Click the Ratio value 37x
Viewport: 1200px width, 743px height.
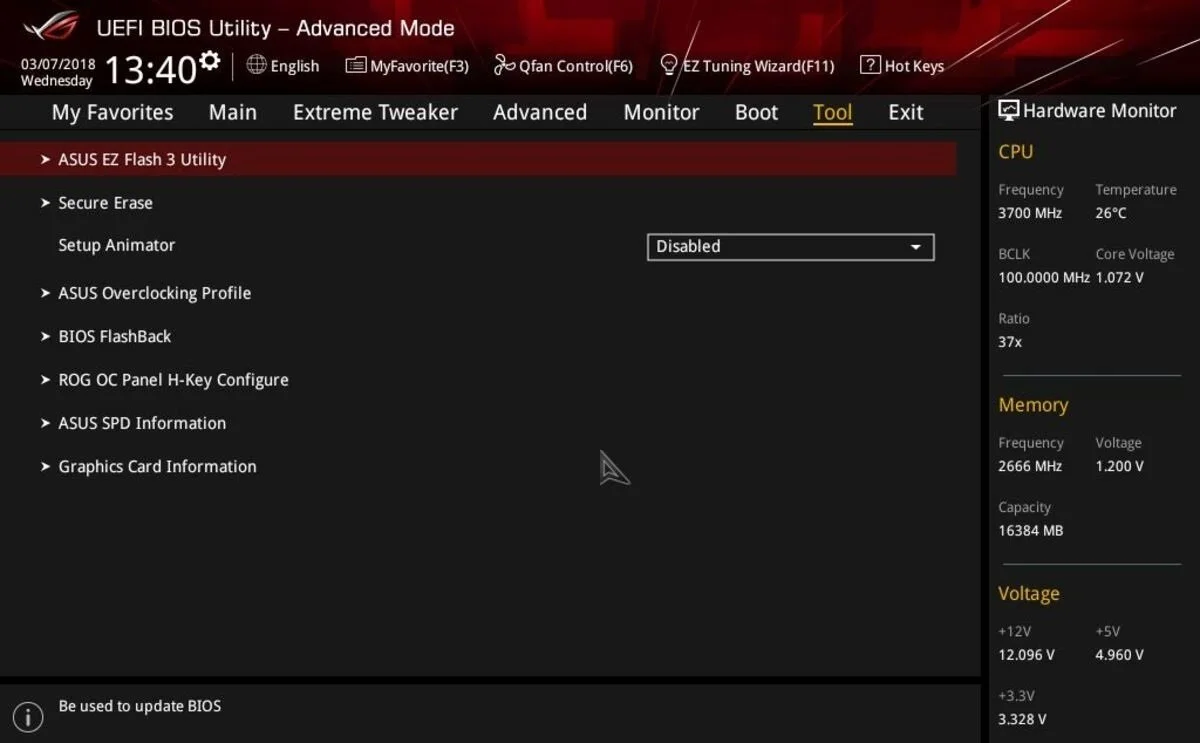pyautogui.click(x=1010, y=342)
